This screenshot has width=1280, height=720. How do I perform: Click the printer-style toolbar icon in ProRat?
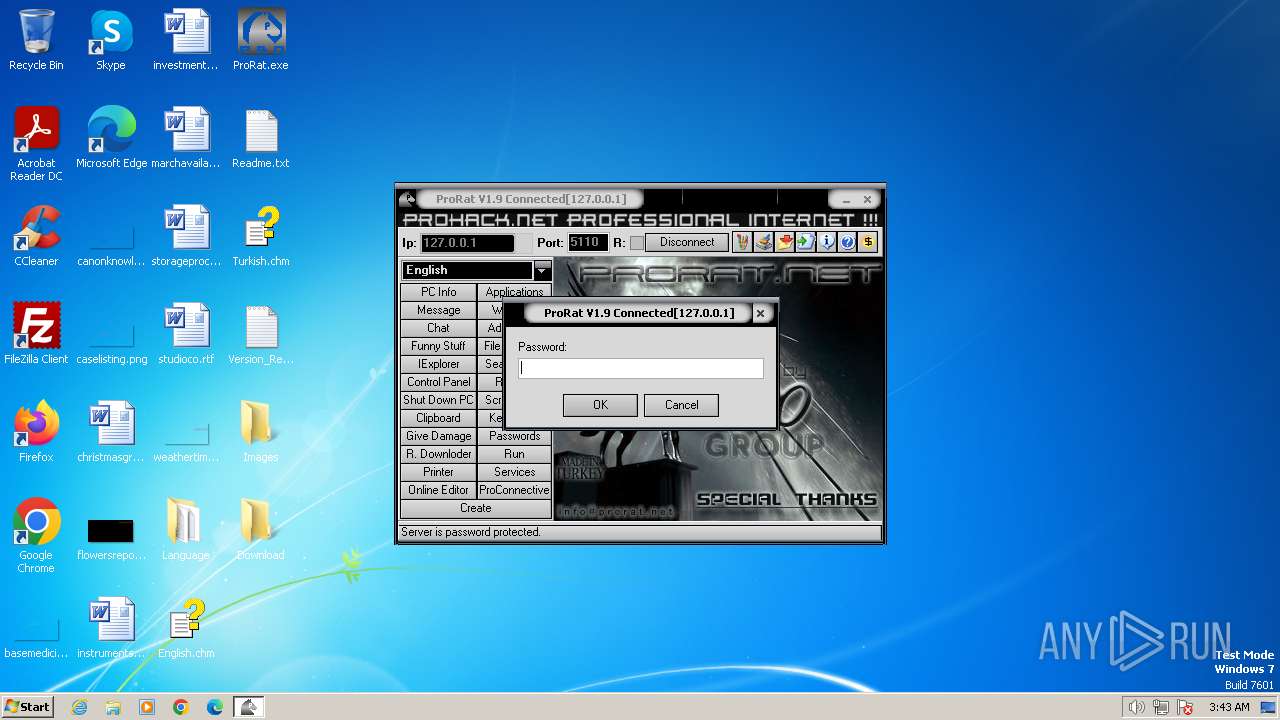point(763,242)
